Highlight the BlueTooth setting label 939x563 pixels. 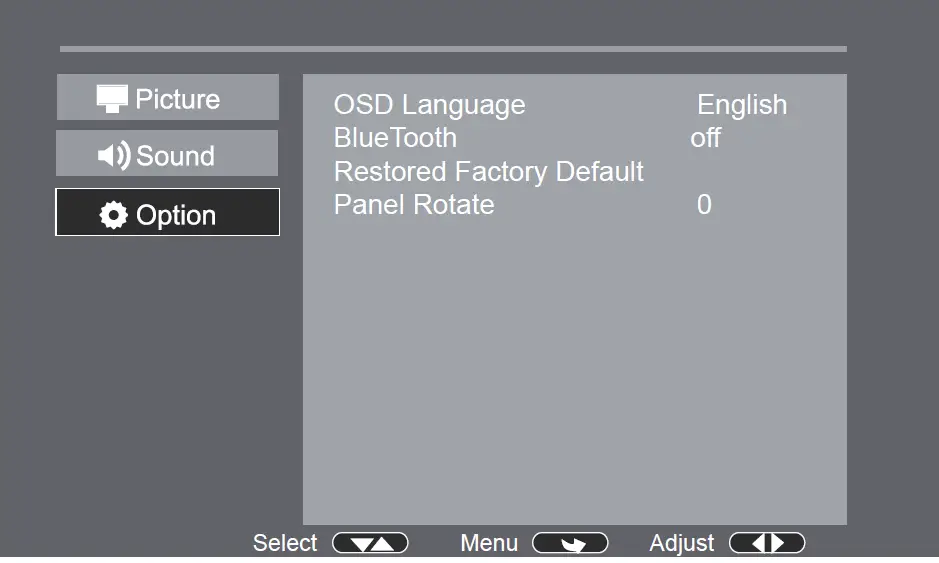[x=395, y=138]
